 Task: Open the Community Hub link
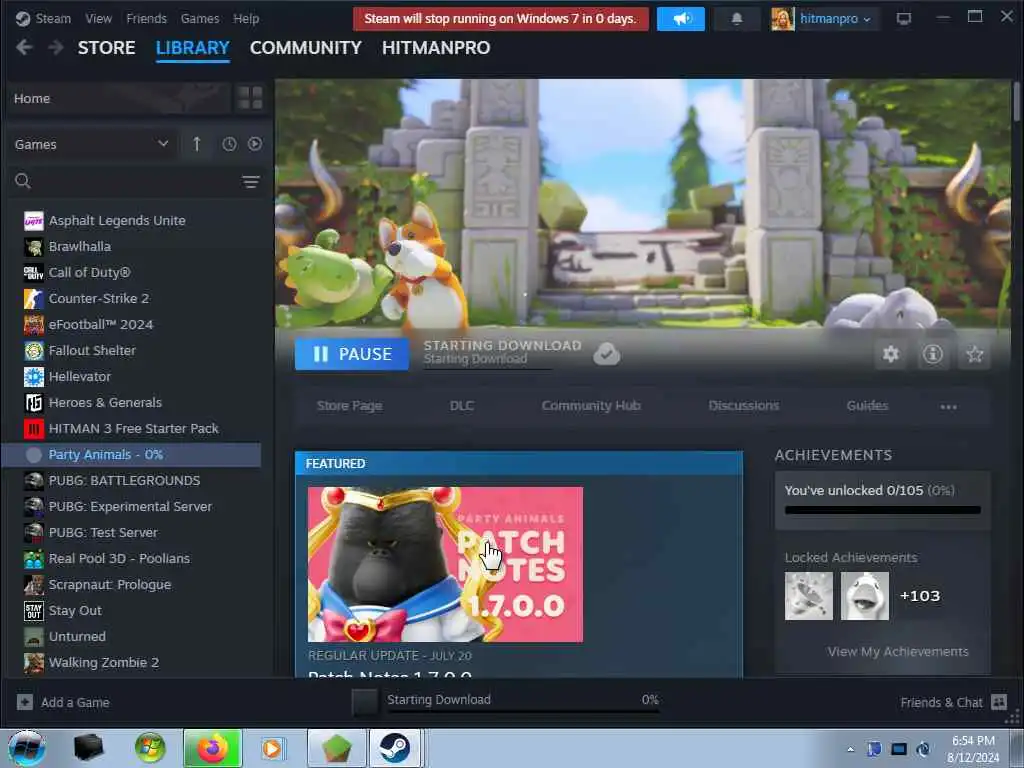[591, 406]
